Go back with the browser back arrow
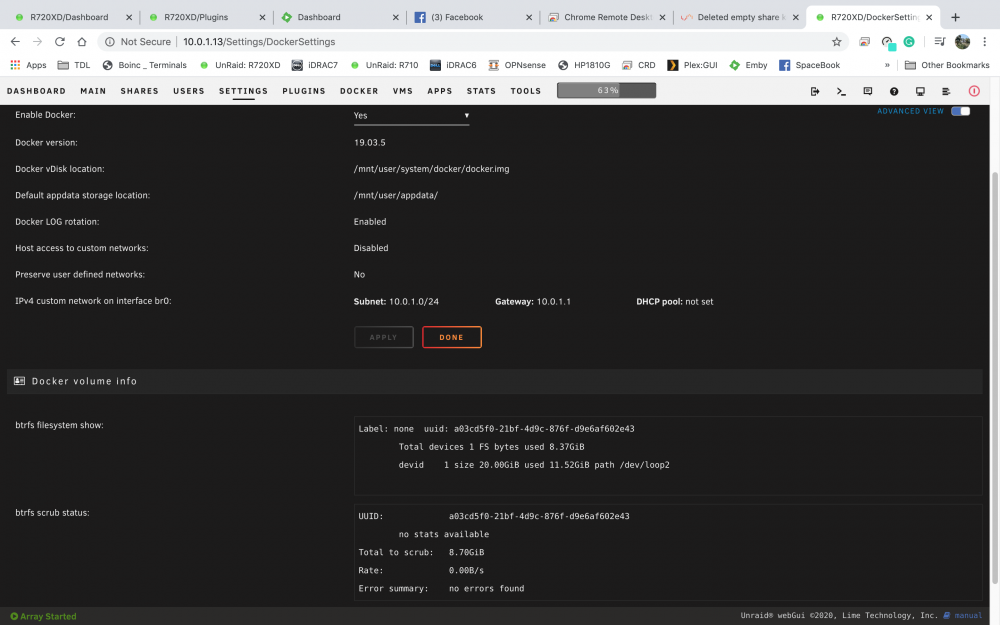The width and height of the screenshot is (1000, 625). [15, 41]
